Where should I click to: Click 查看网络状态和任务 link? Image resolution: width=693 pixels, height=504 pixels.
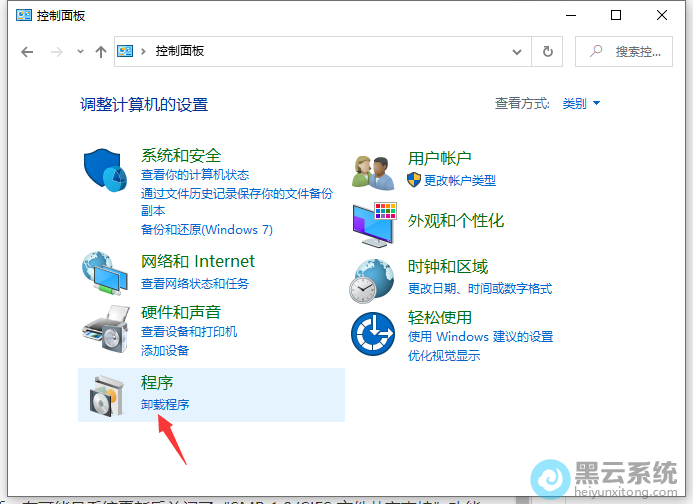pos(194,283)
